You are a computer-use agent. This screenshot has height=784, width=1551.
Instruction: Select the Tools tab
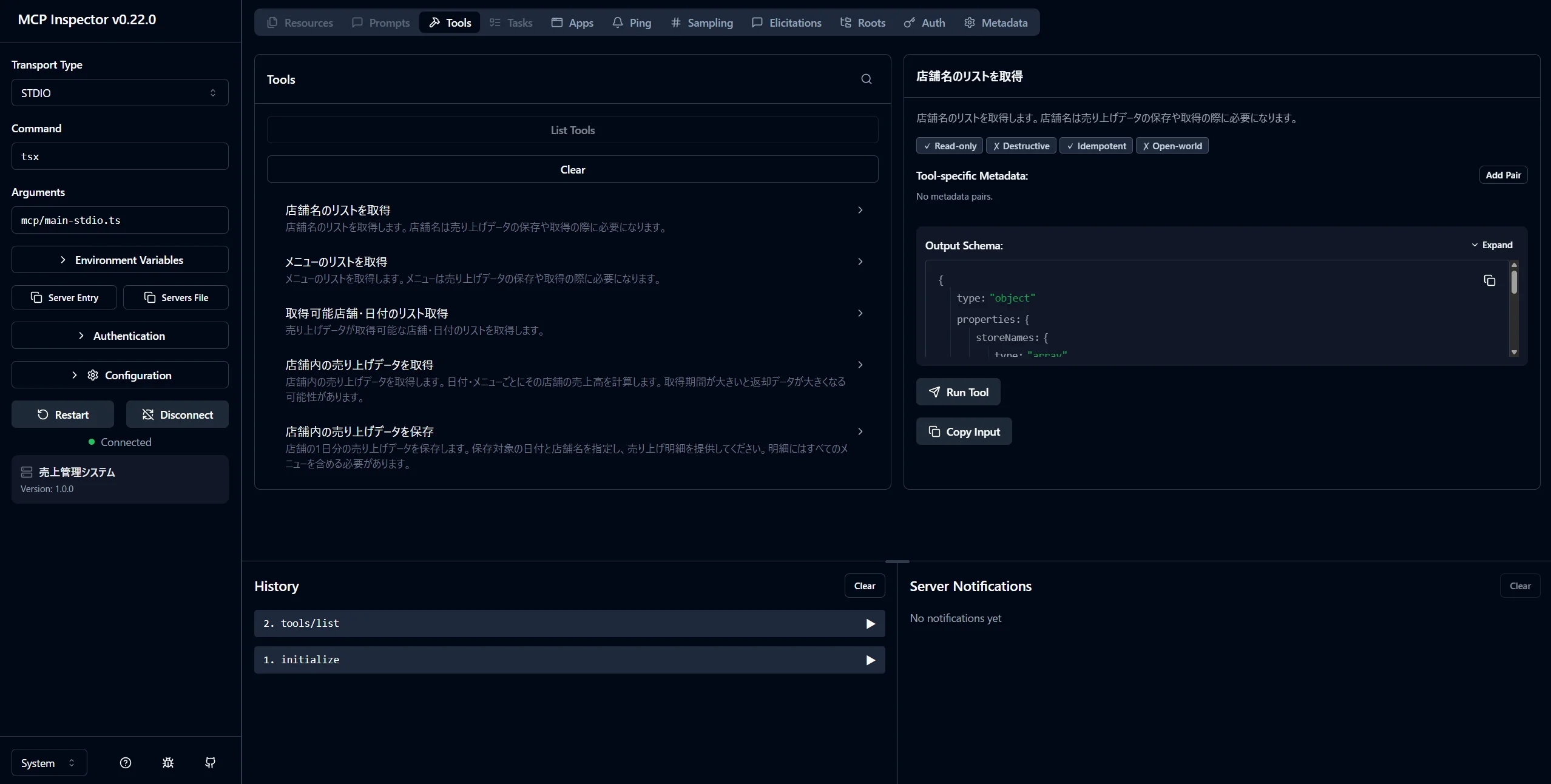[x=450, y=22]
